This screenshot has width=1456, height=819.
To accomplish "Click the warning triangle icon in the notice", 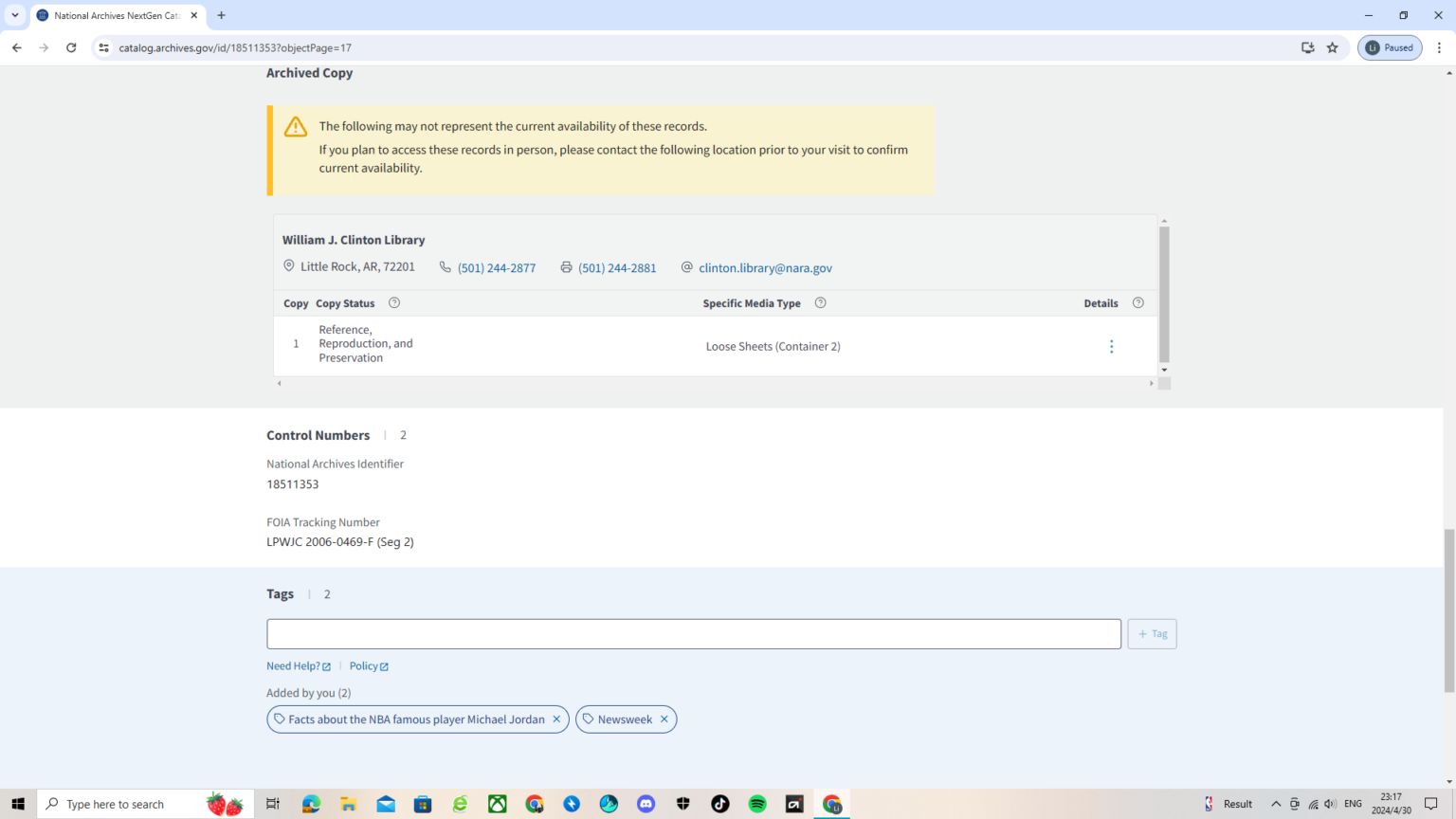I will point(296,126).
